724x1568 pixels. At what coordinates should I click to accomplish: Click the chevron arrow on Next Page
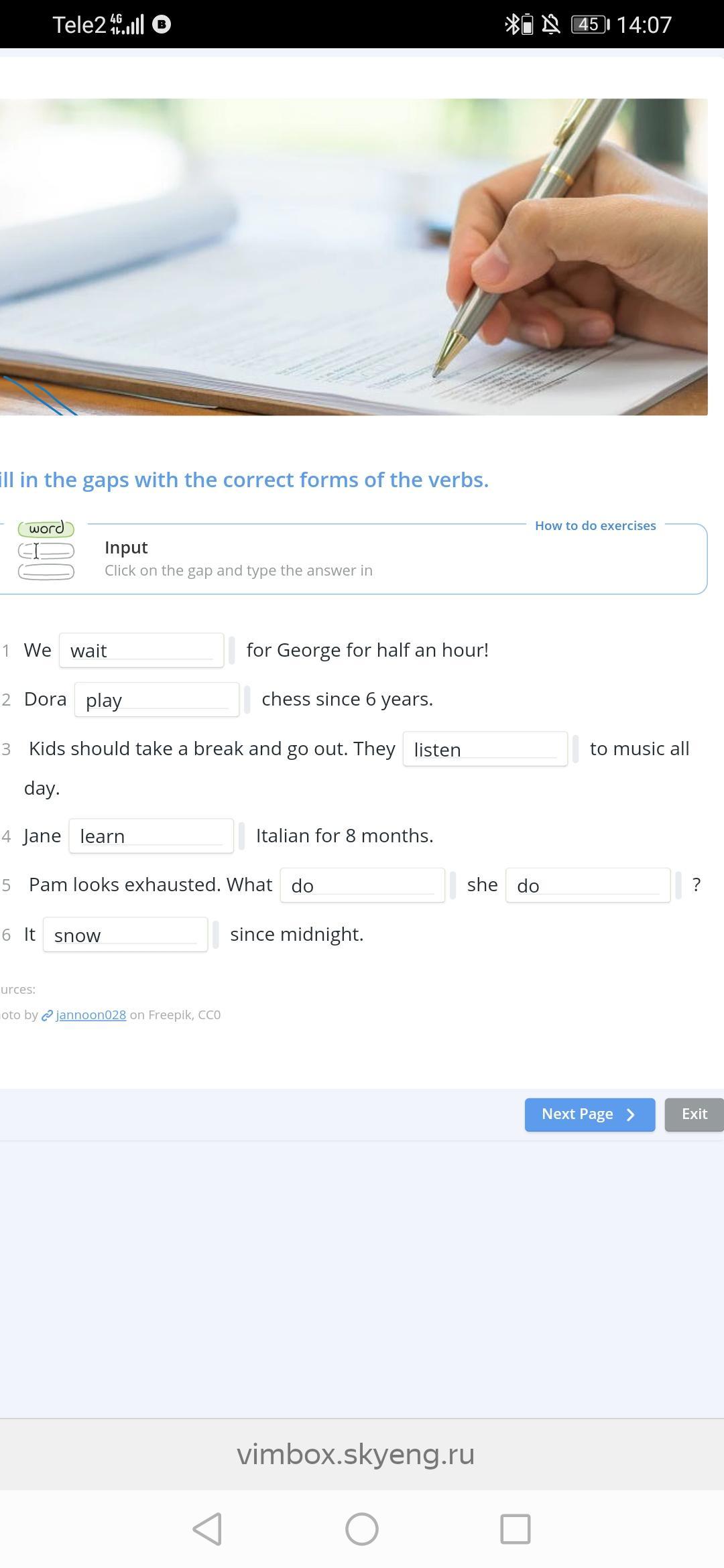pyautogui.click(x=631, y=1114)
